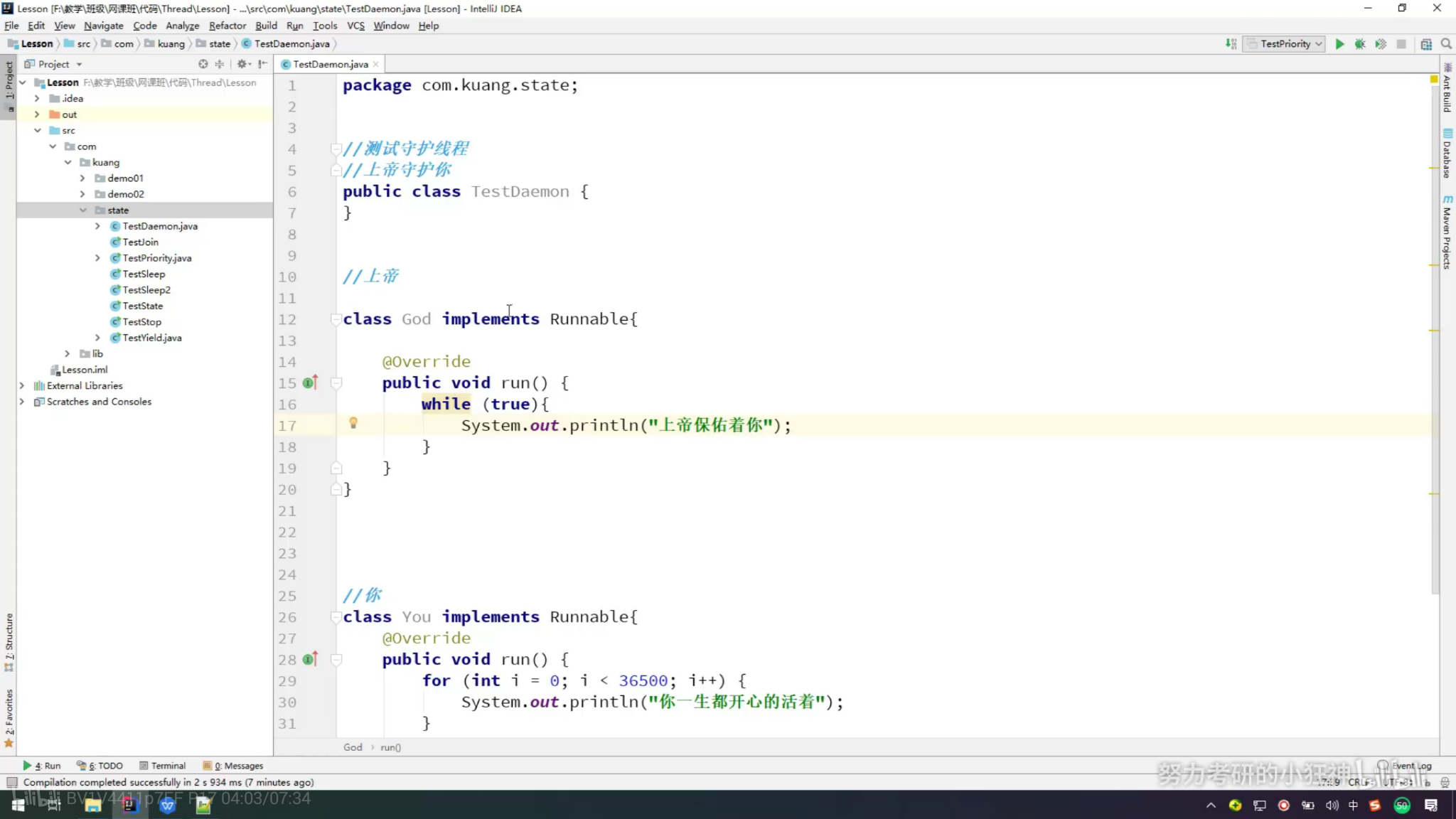Expand External Libraries node
Viewport: 1456px width, 819px height.
pos(22,386)
